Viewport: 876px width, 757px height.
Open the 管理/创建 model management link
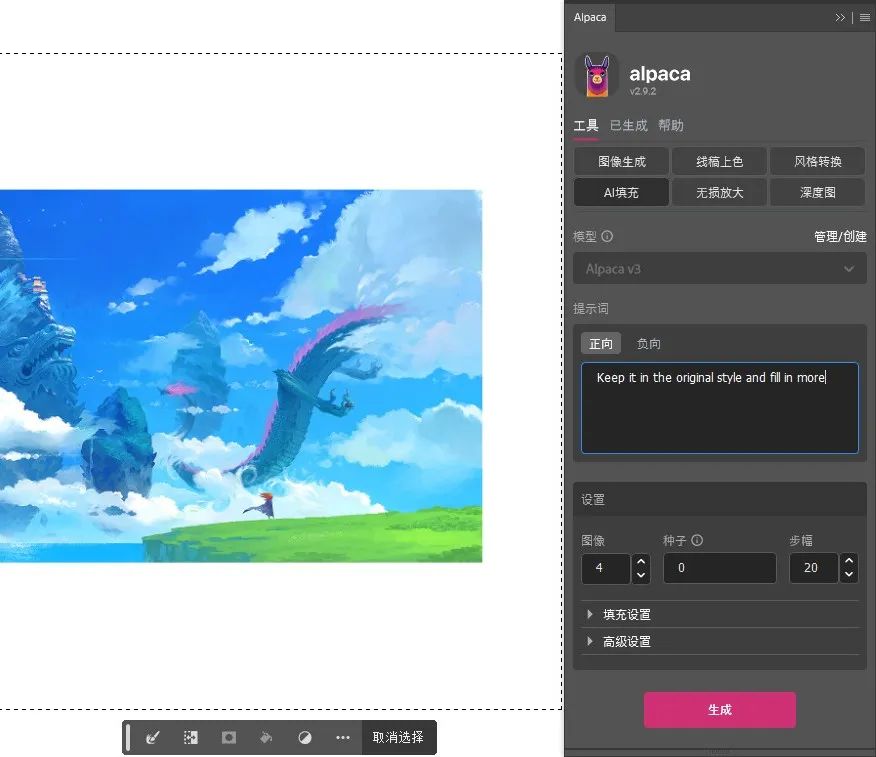click(841, 236)
